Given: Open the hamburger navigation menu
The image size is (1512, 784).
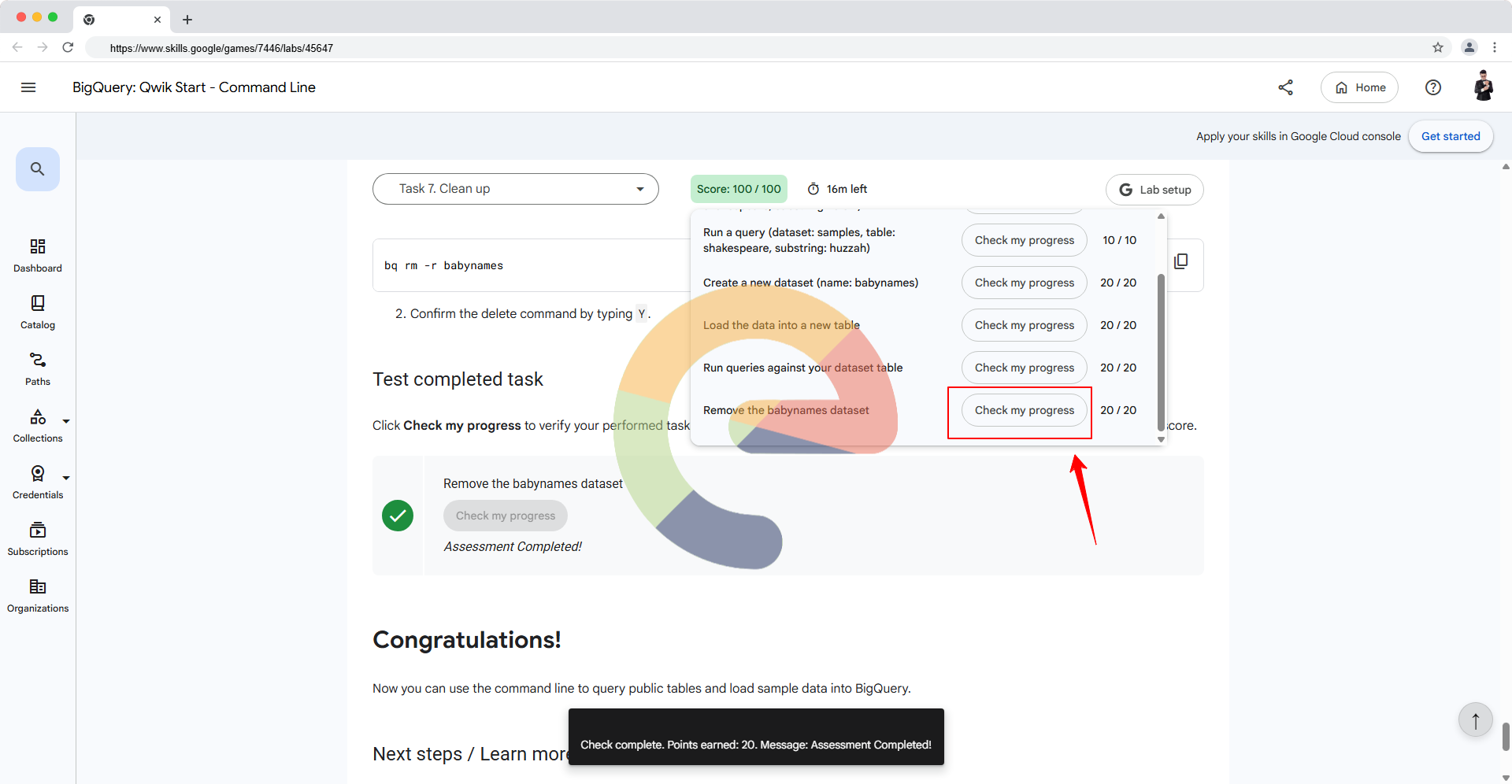Looking at the screenshot, I should (28, 87).
